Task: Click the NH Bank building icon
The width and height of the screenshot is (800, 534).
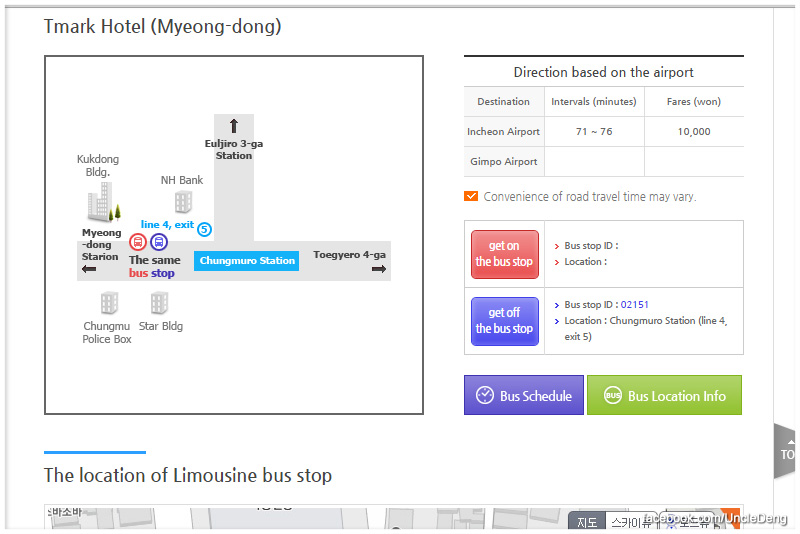Action: point(183,203)
